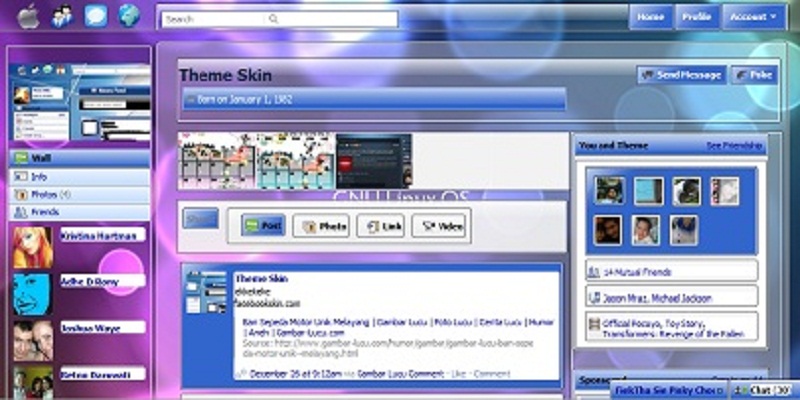The height and width of the screenshot is (400, 800).
Task: Click the Send Message button
Action: pyautogui.click(x=682, y=75)
